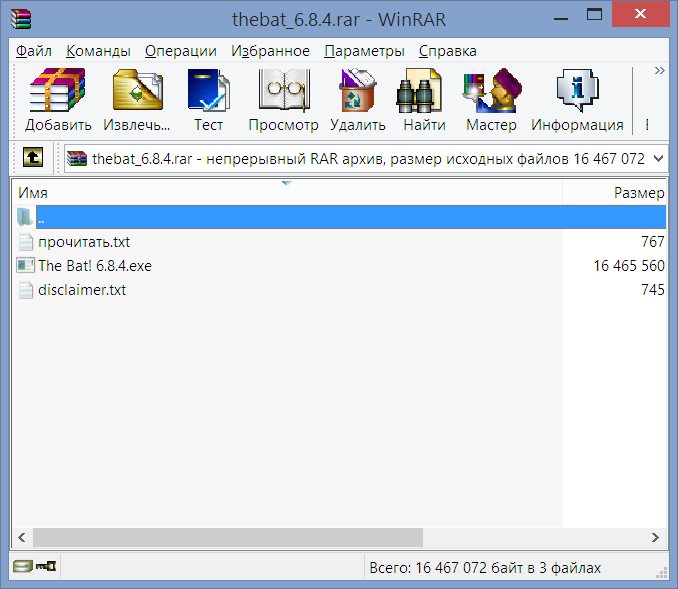Screen dimensions: 678x589
Task: Click the horizontal scrollbar left arrow
Action: coord(22,538)
